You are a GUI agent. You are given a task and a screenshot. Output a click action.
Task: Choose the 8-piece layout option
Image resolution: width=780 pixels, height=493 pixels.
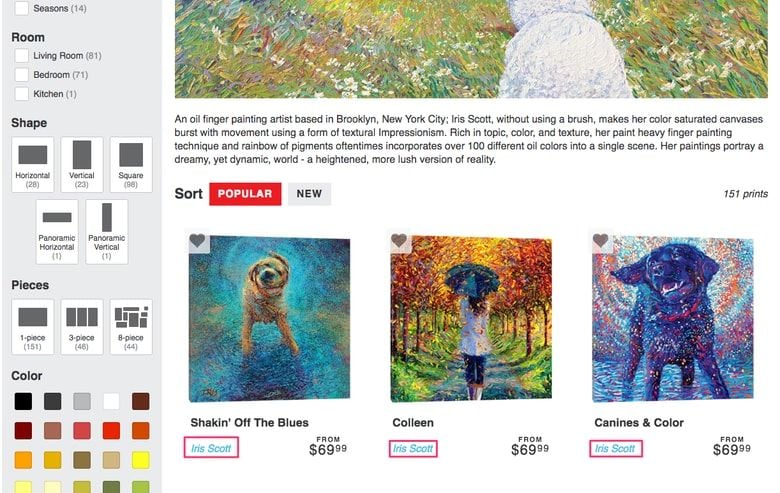point(131,327)
